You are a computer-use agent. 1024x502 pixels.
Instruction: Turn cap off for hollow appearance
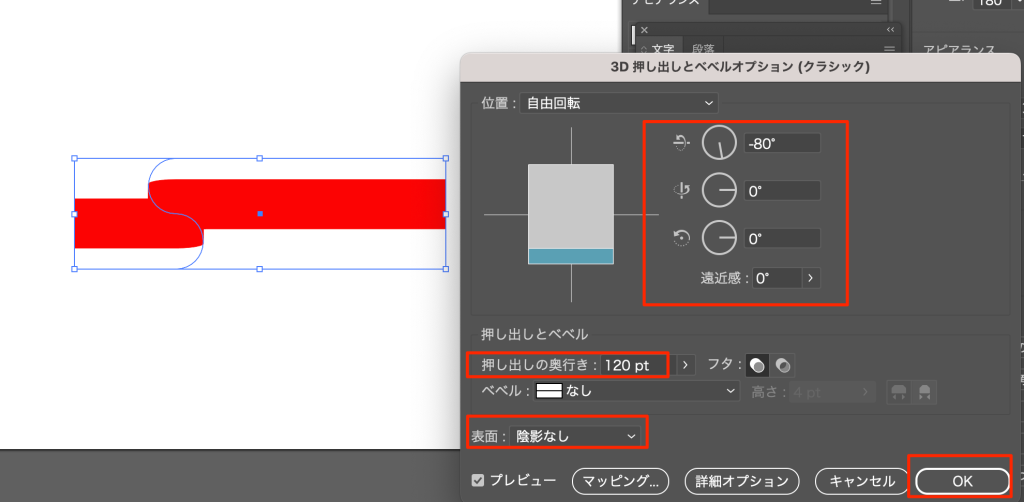(783, 365)
